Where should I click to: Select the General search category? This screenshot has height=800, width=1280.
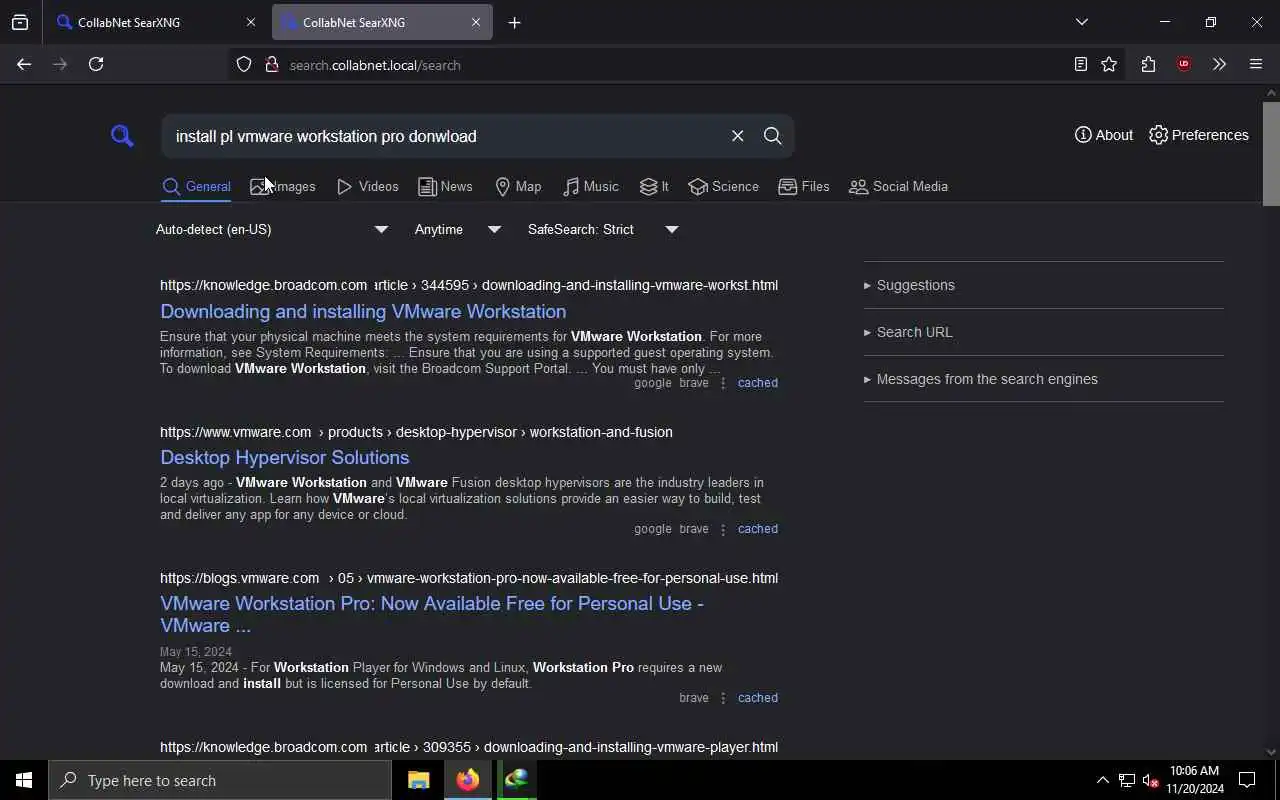(196, 186)
